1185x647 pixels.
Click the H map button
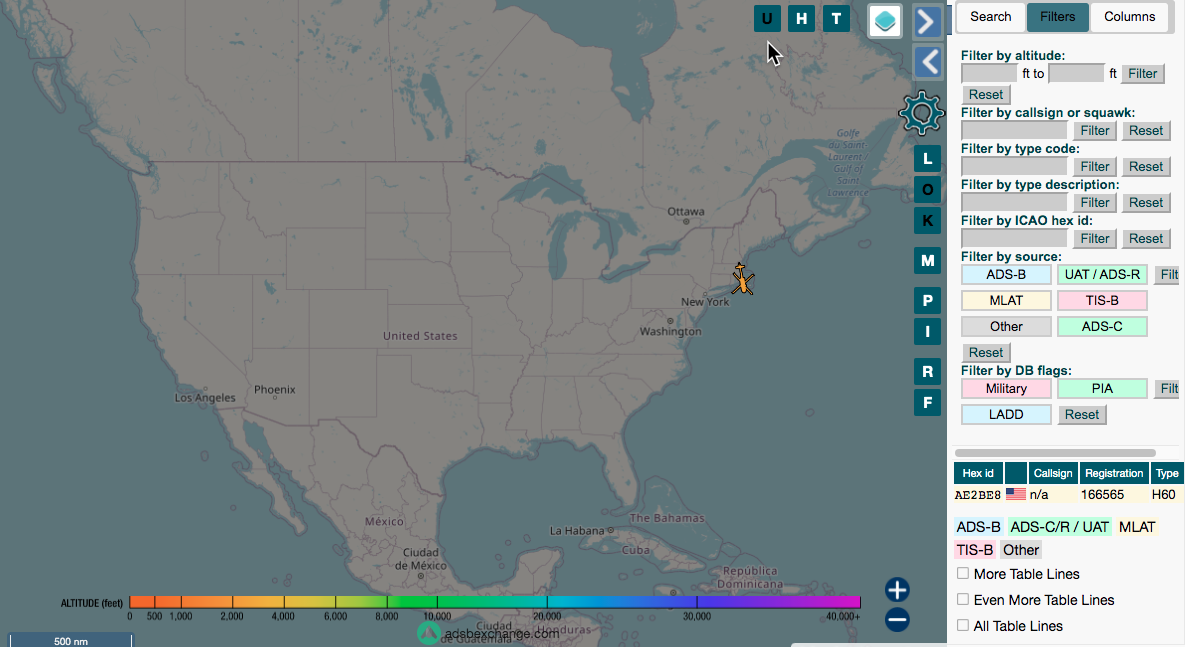pos(801,19)
